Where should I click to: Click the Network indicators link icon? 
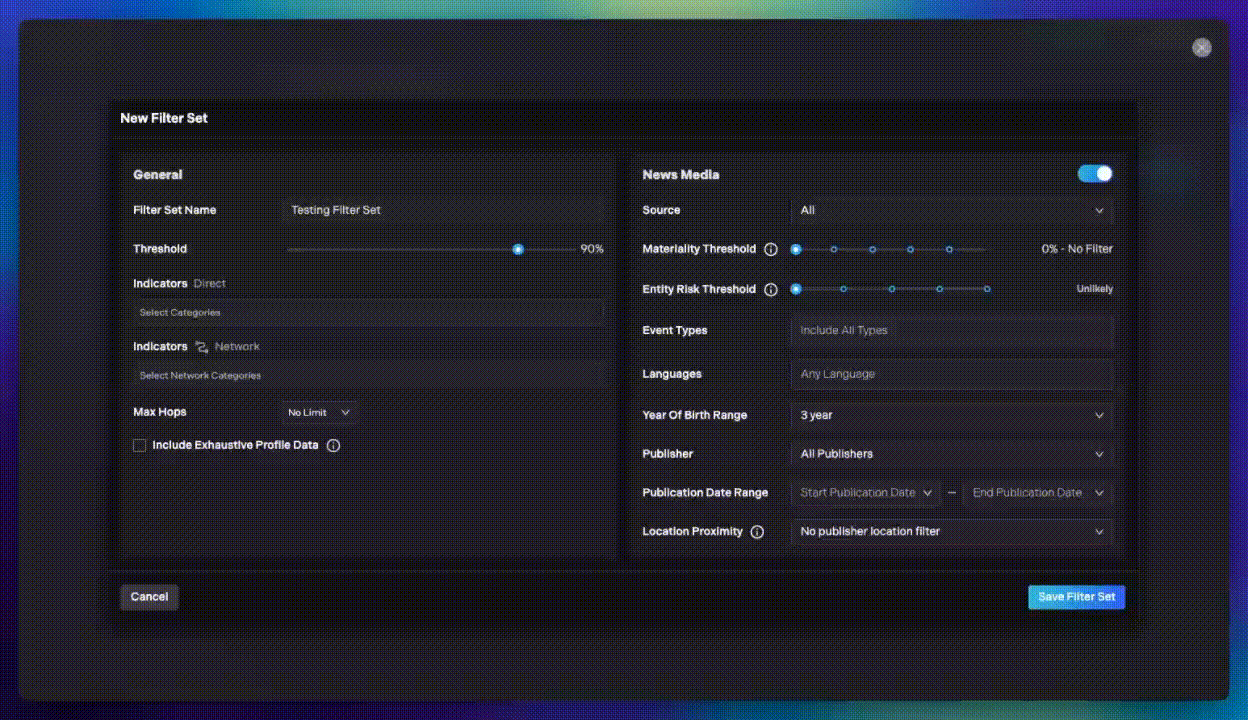tap(202, 347)
